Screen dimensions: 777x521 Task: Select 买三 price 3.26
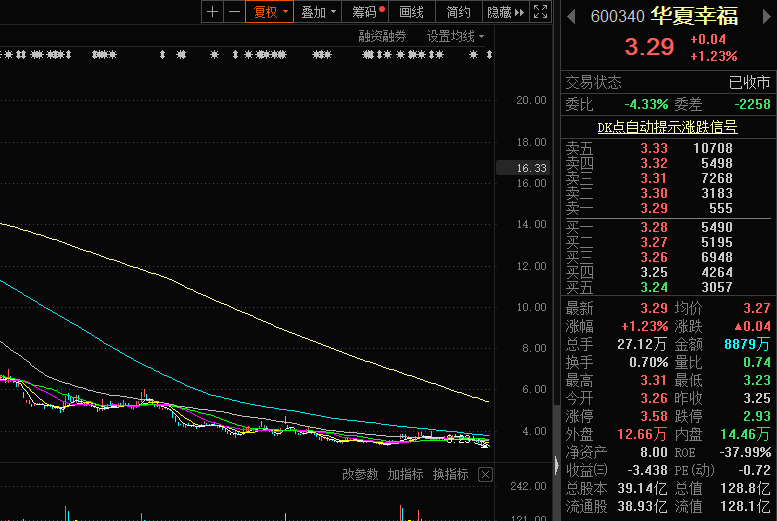(x=654, y=257)
